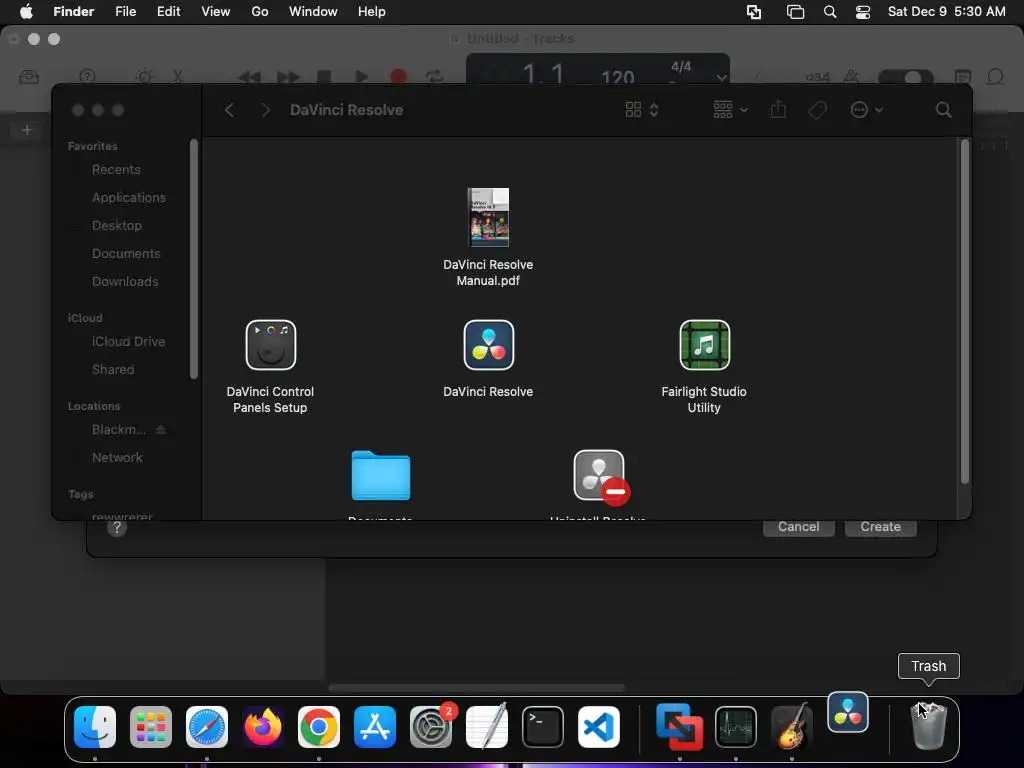Open Visual Studio Code from Dock

(x=599, y=727)
